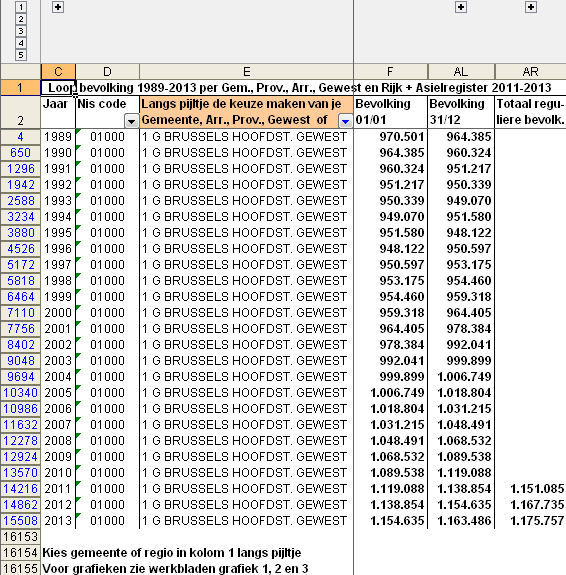Image resolution: width=566 pixels, height=575 pixels.
Task: Open the Gemeente filter dropdown arrow
Action: [345, 121]
